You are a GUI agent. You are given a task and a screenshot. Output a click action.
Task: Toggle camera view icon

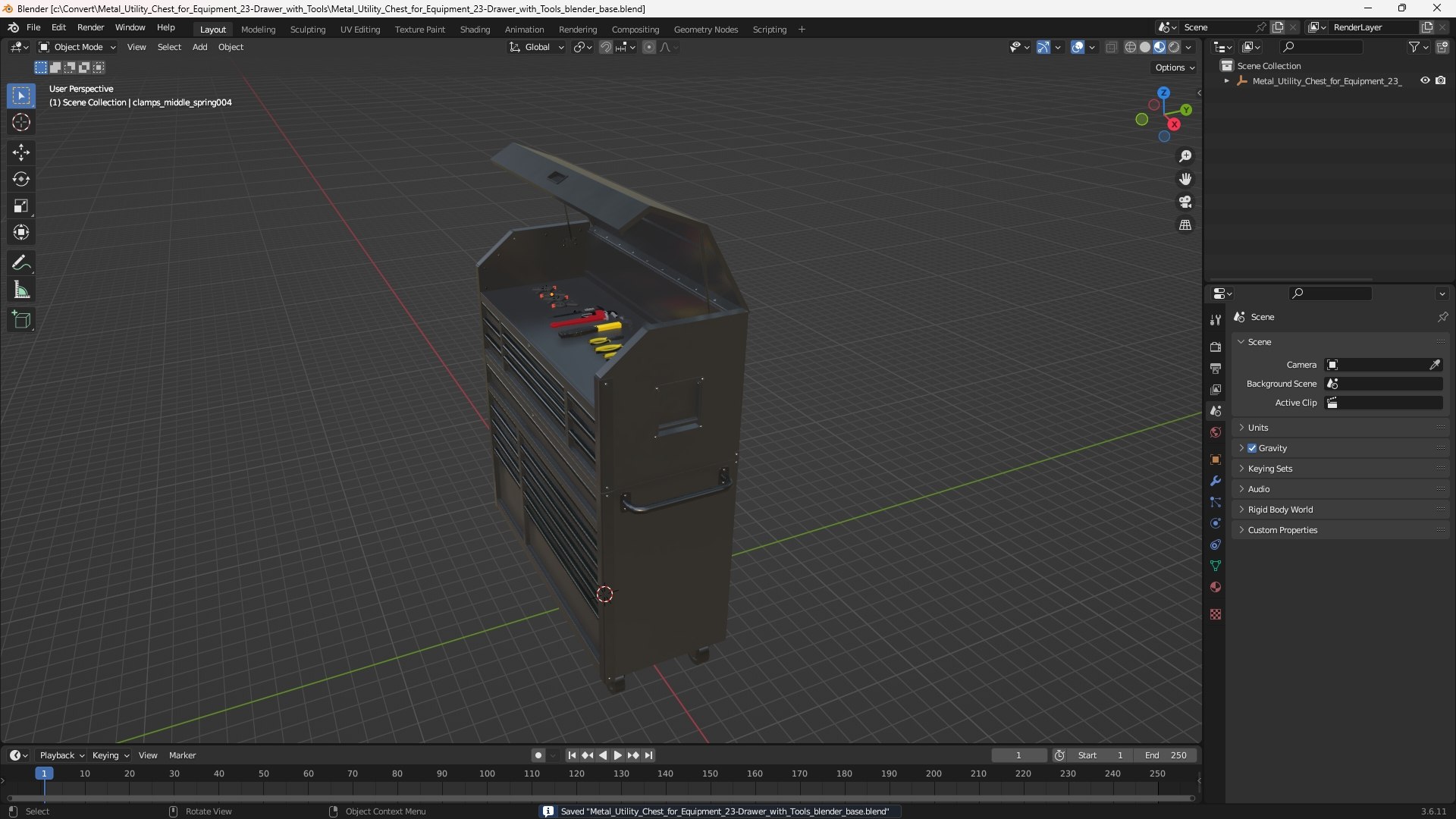coord(1185,202)
